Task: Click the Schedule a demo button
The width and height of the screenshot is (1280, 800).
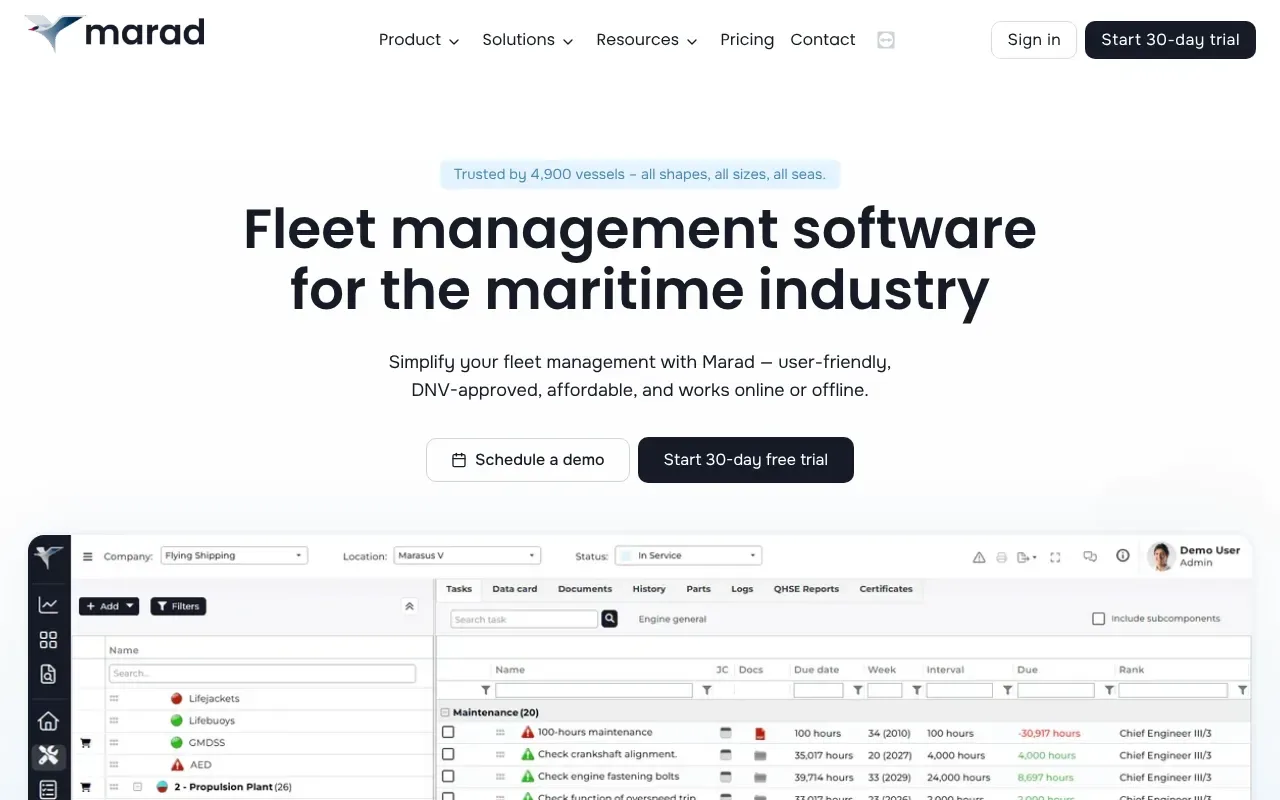Action: click(x=528, y=460)
